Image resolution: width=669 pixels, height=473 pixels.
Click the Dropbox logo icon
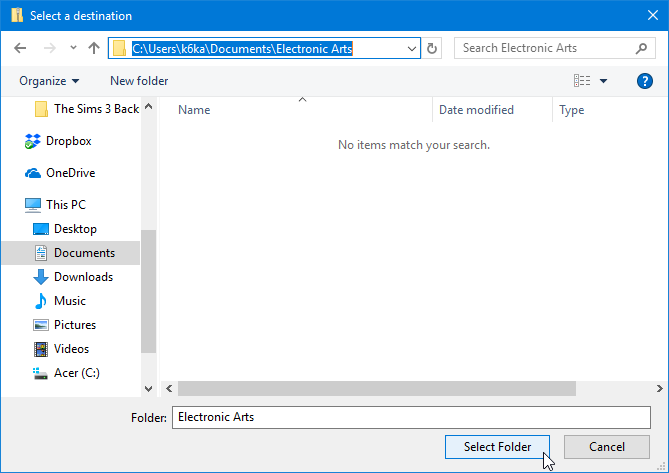click(x=33, y=141)
